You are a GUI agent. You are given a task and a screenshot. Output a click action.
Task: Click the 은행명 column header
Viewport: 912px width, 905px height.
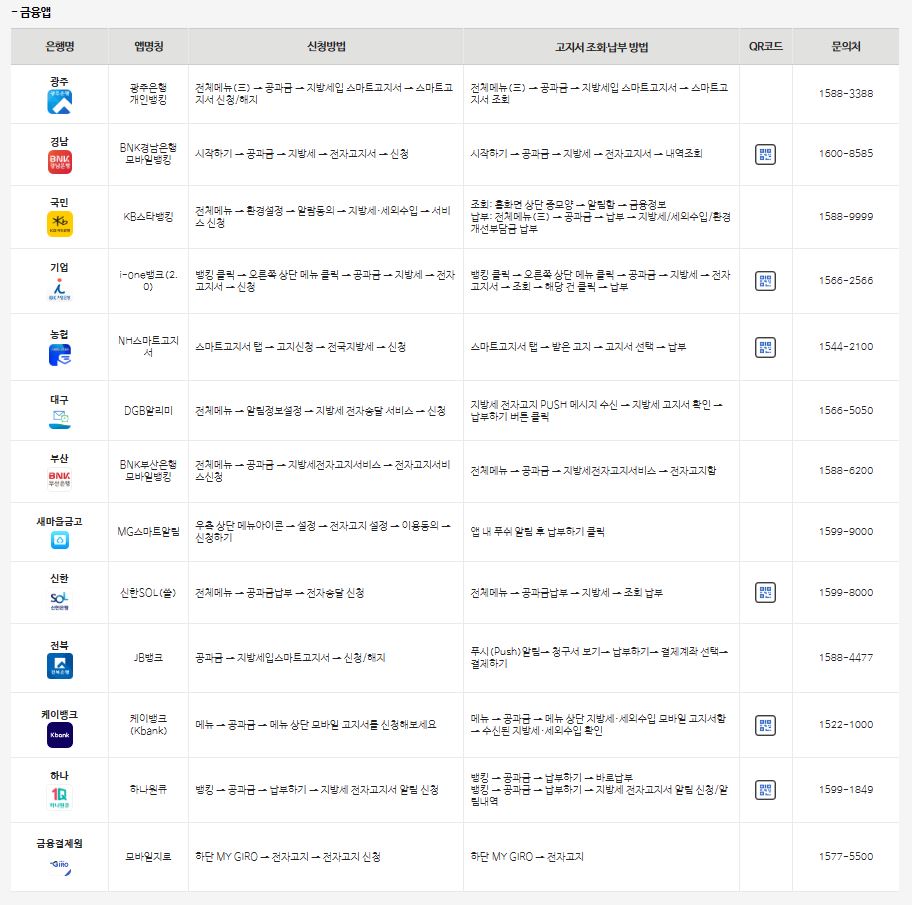(x=59, y=47)
